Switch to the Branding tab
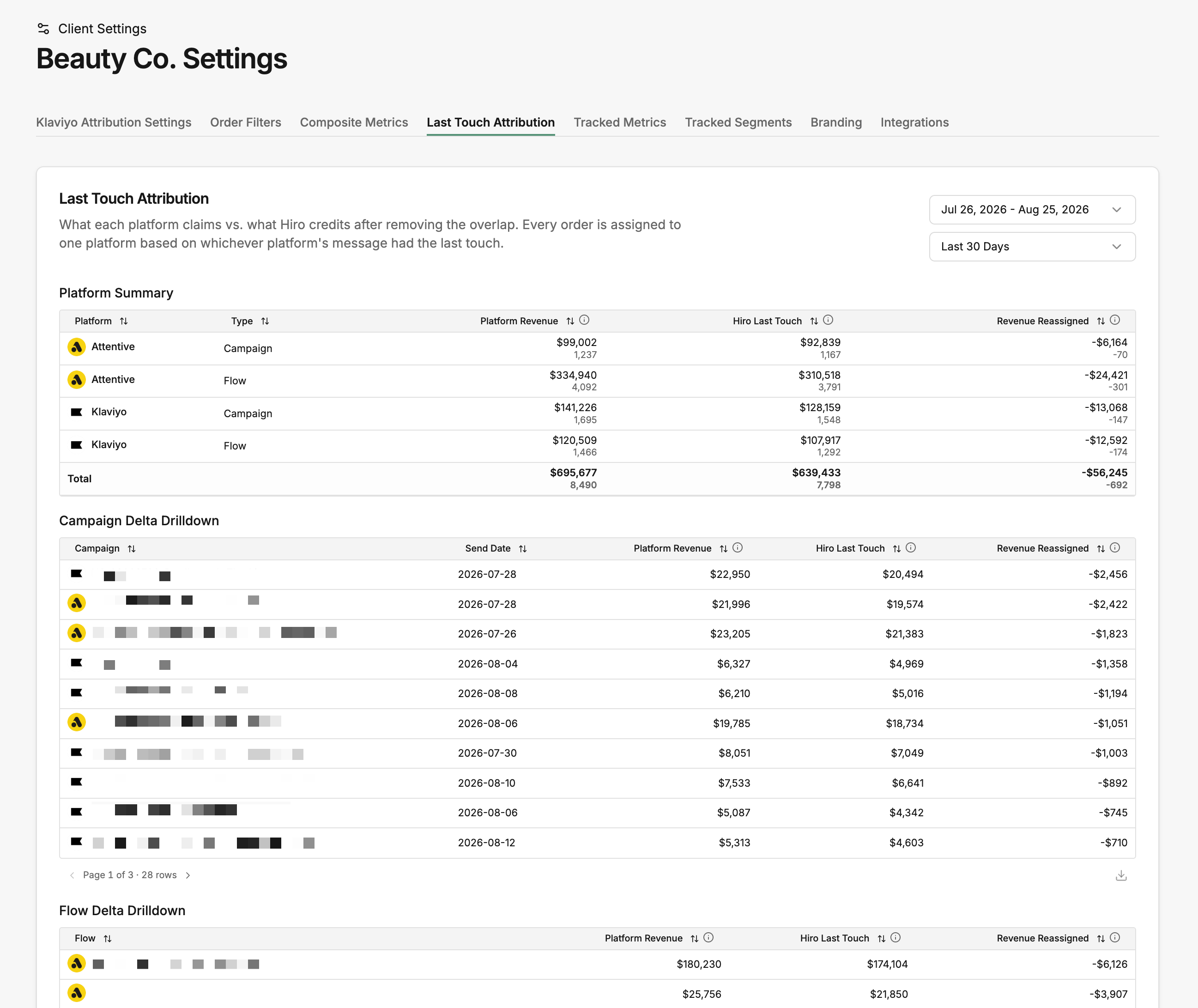Viewport: 1198px width, 1008px height. (836, 122)
